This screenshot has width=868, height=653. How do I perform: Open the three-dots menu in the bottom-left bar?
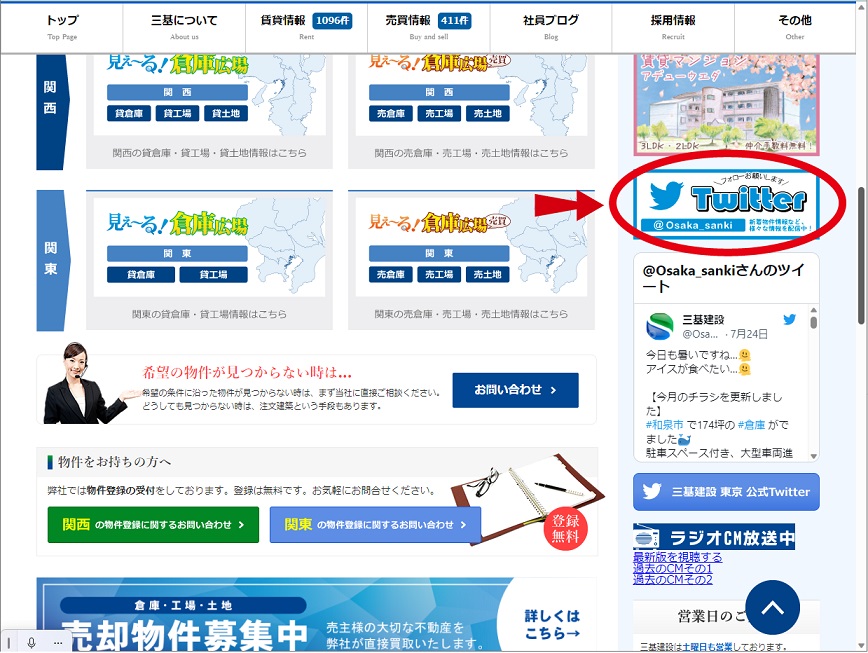[x=56, y=642]
